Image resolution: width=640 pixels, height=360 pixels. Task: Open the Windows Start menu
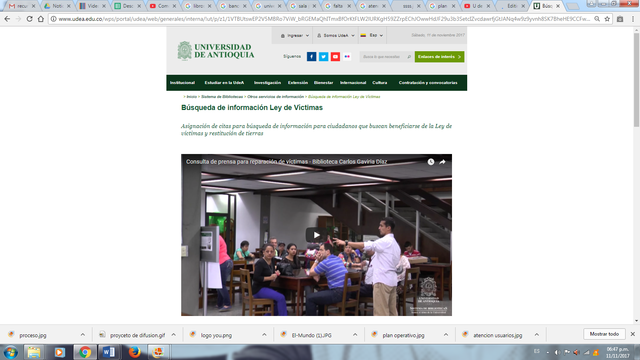(11, 352)
